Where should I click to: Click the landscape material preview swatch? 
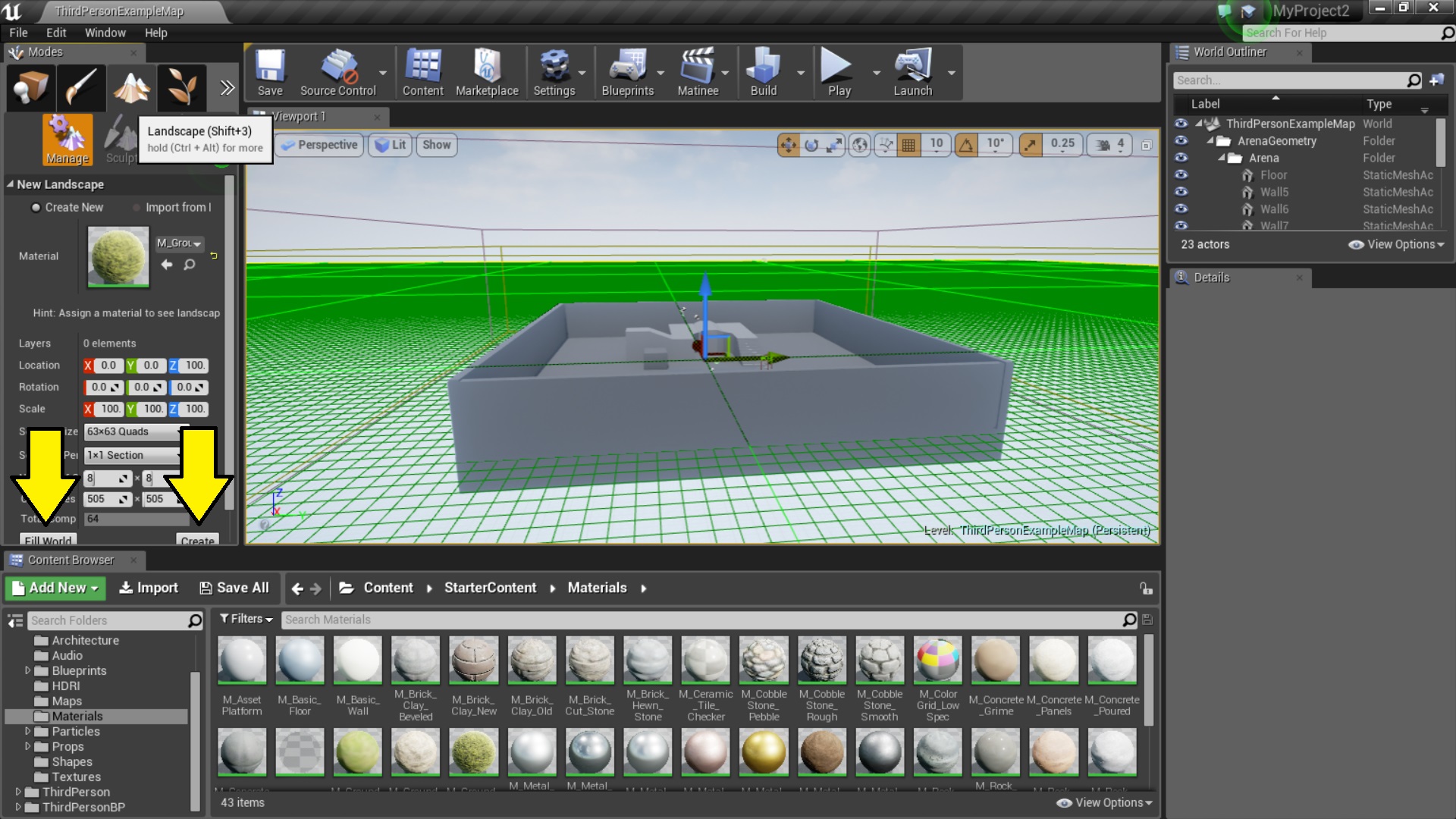(118, 257)
